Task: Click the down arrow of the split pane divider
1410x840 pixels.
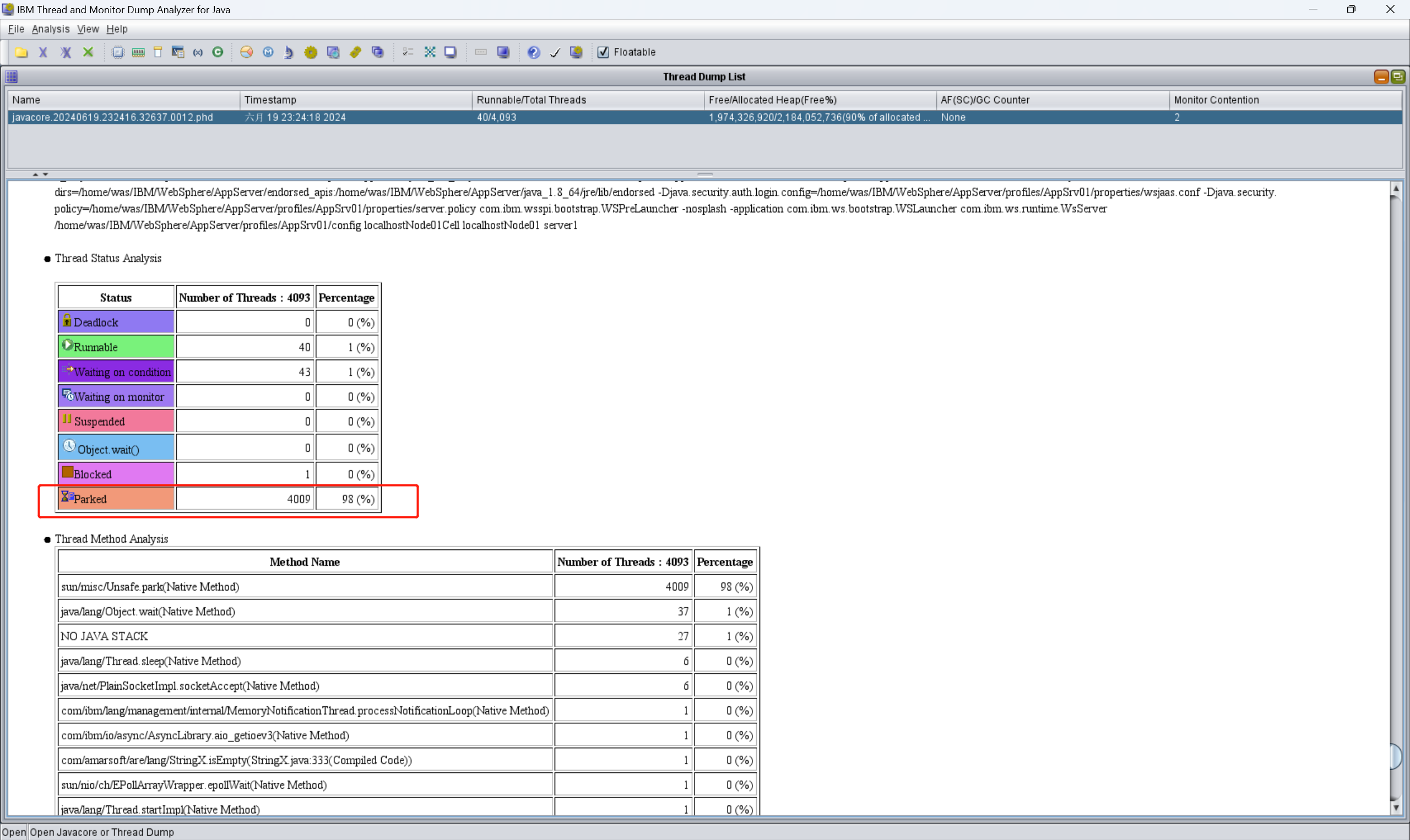Action: (x=45, y=174)
